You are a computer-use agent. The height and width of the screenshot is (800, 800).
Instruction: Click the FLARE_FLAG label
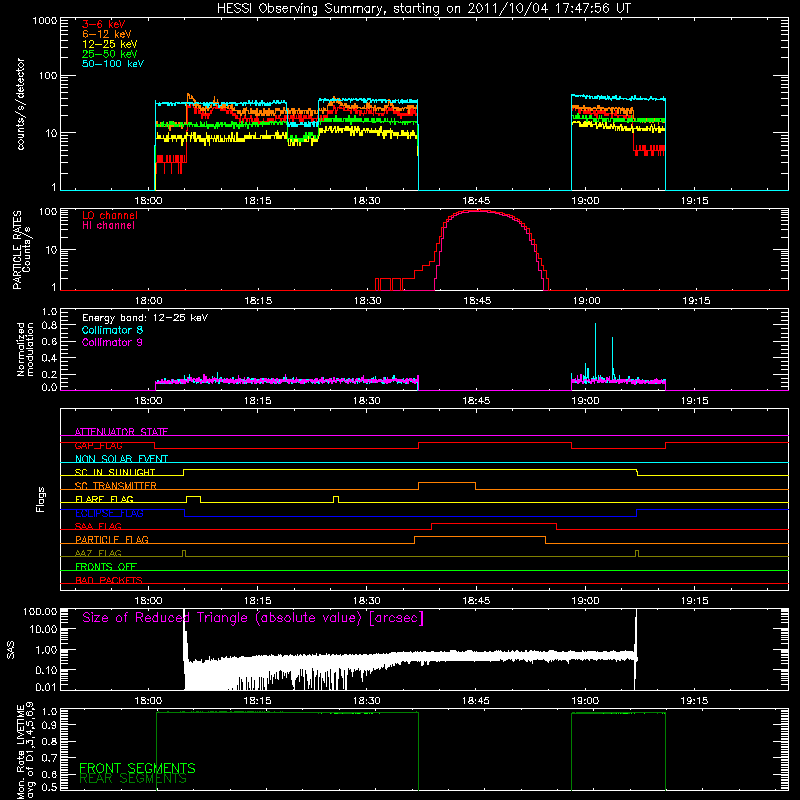(104, 499)
